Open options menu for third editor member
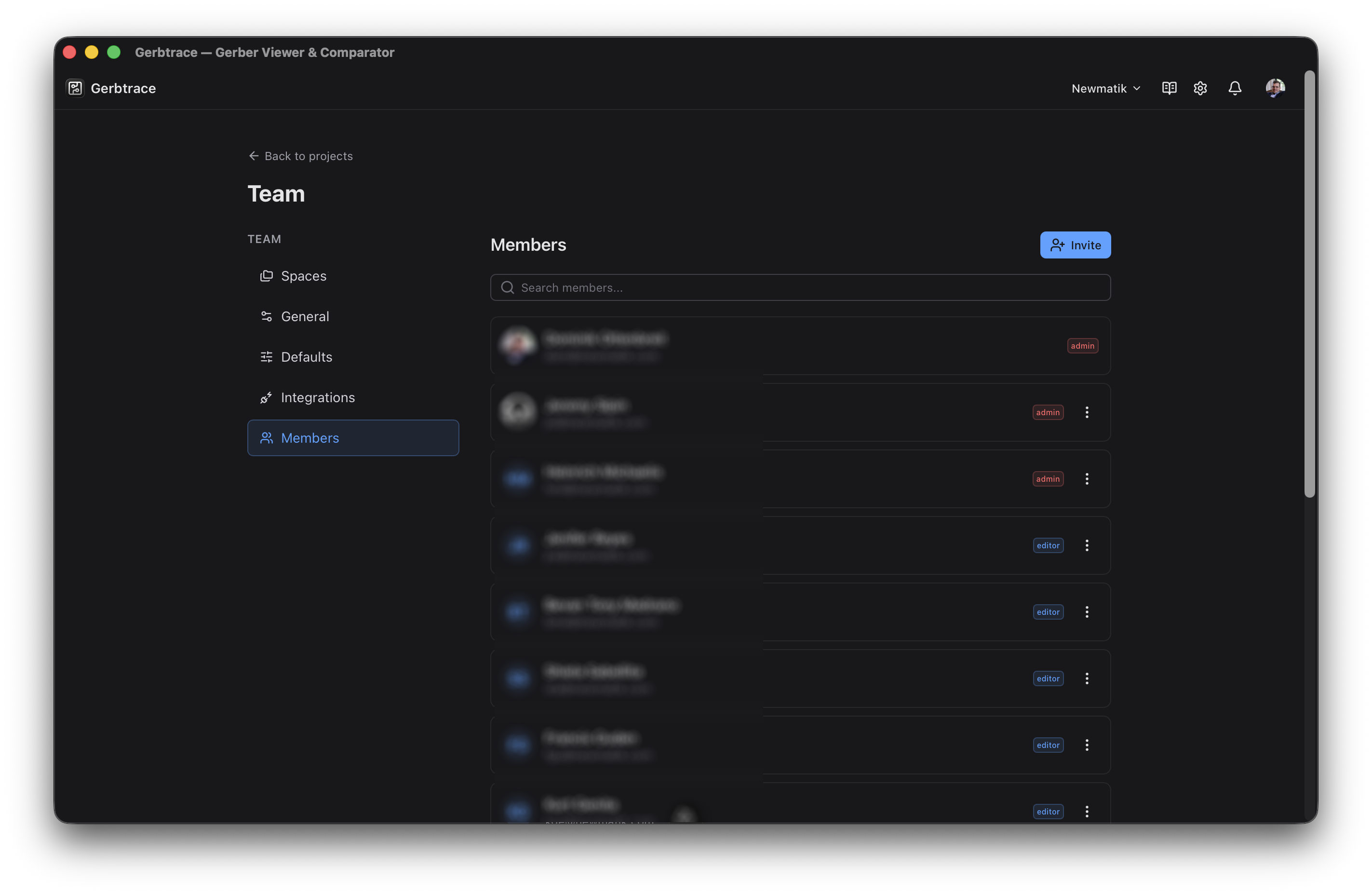 pos(1087,678)
